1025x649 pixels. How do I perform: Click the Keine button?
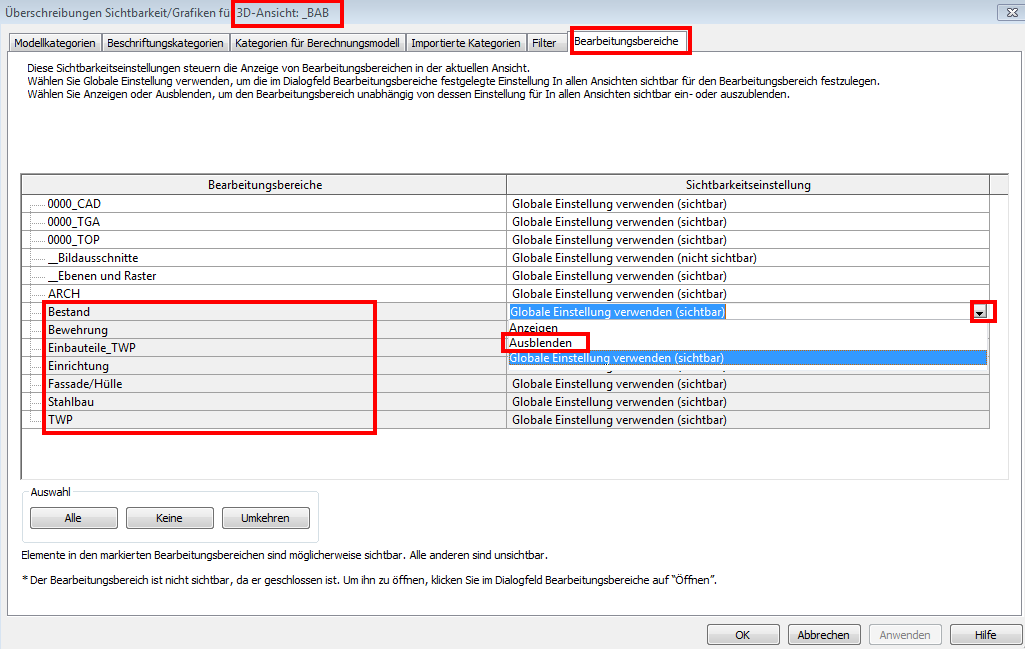pos(170,518)
